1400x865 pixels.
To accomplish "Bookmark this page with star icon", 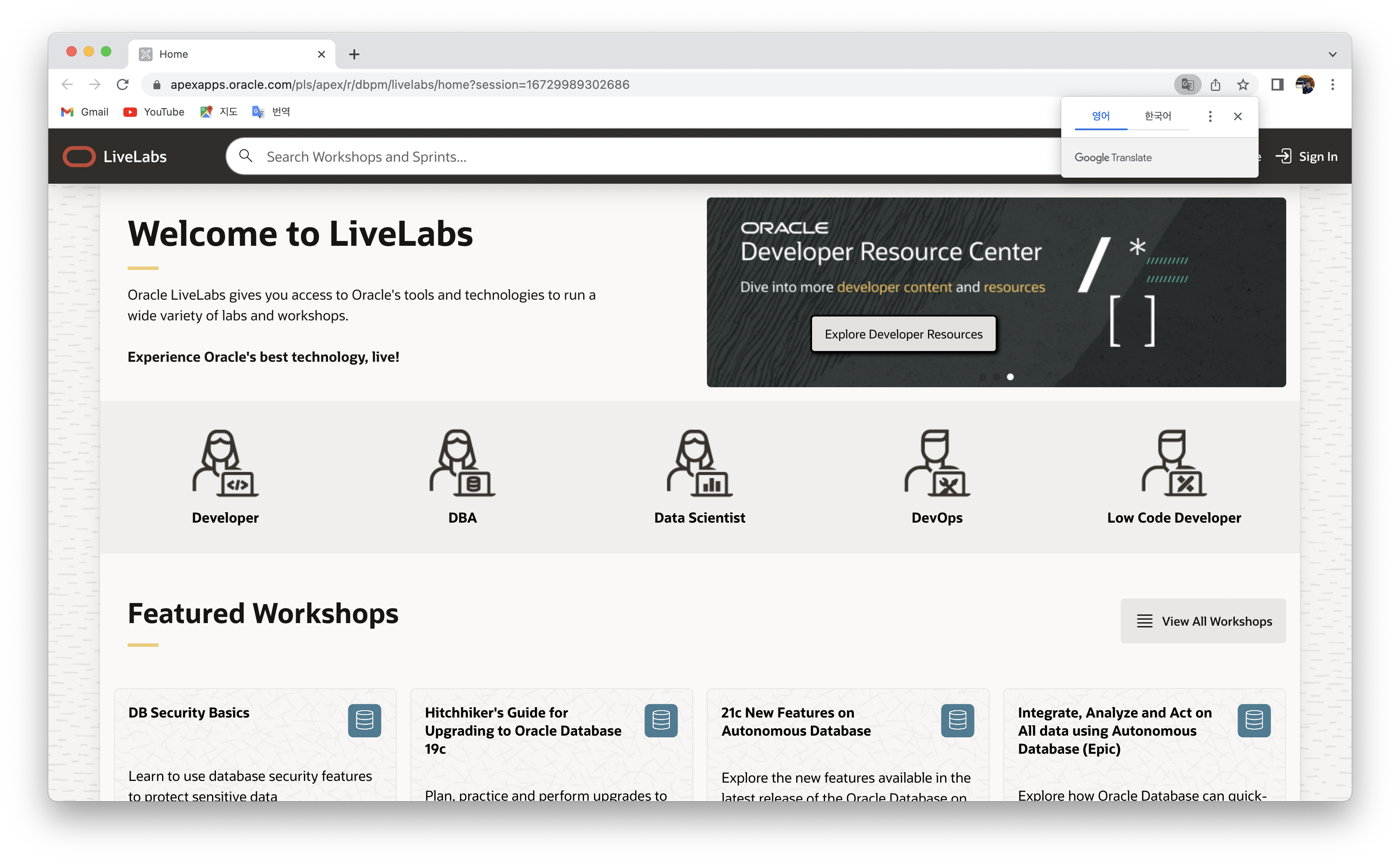I will coord(1243,85).
